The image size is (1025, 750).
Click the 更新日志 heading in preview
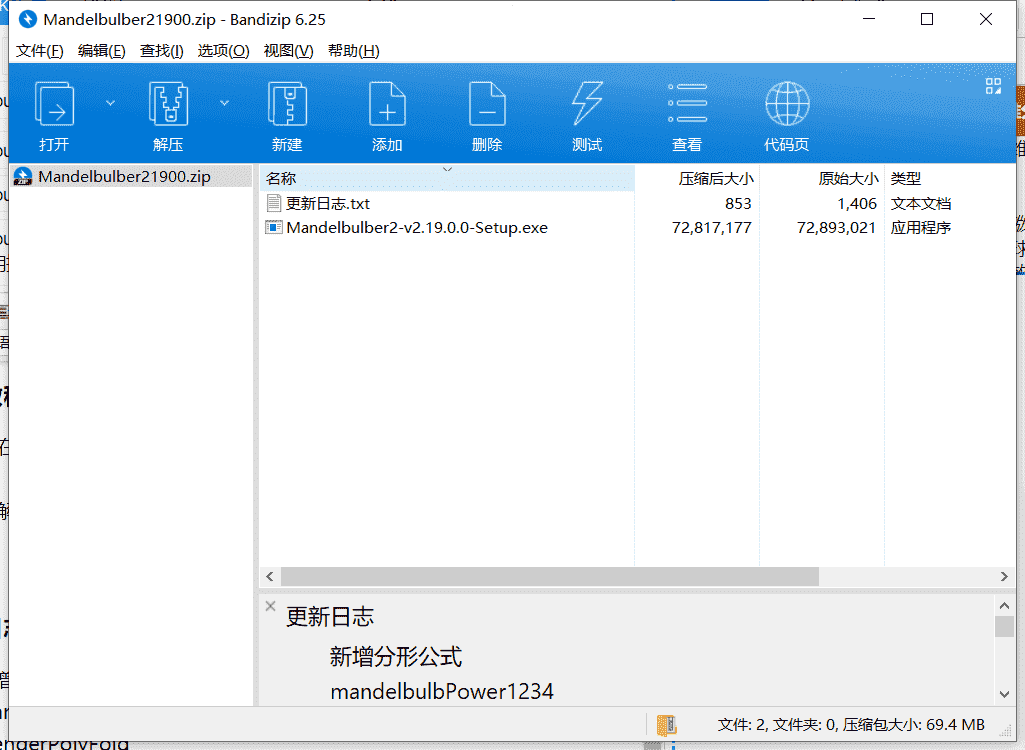[330, 617]
